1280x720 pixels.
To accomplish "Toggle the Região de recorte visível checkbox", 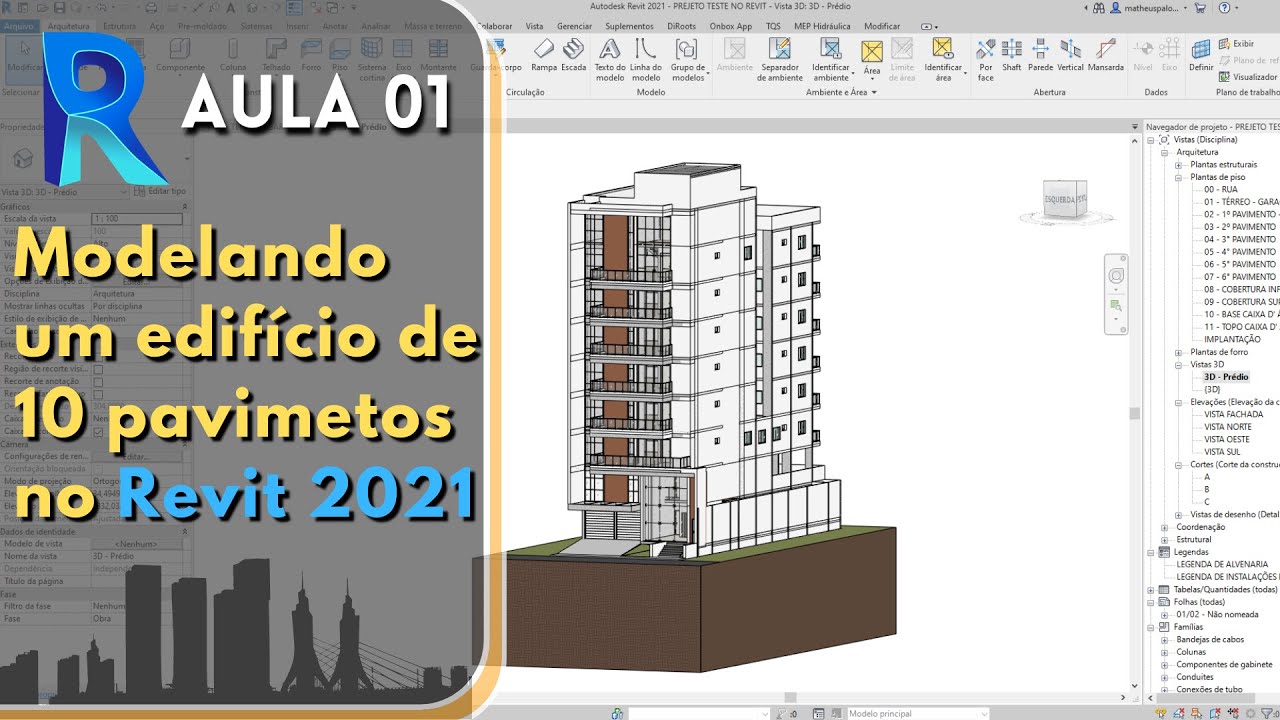I will tap(98, 369).
